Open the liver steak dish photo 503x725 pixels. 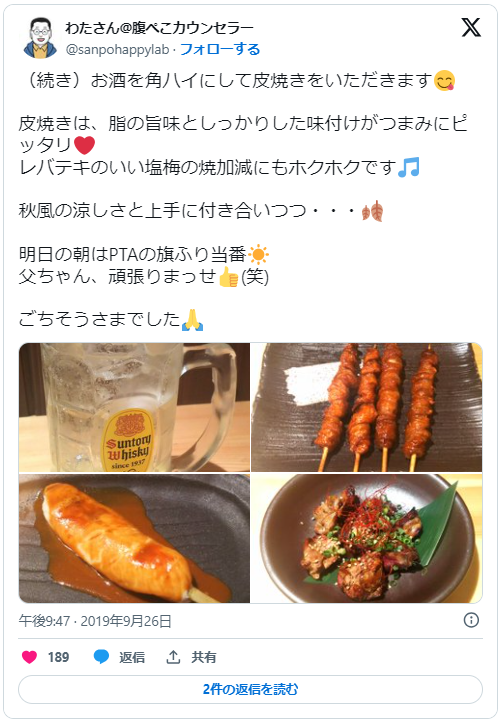(367, 538)
